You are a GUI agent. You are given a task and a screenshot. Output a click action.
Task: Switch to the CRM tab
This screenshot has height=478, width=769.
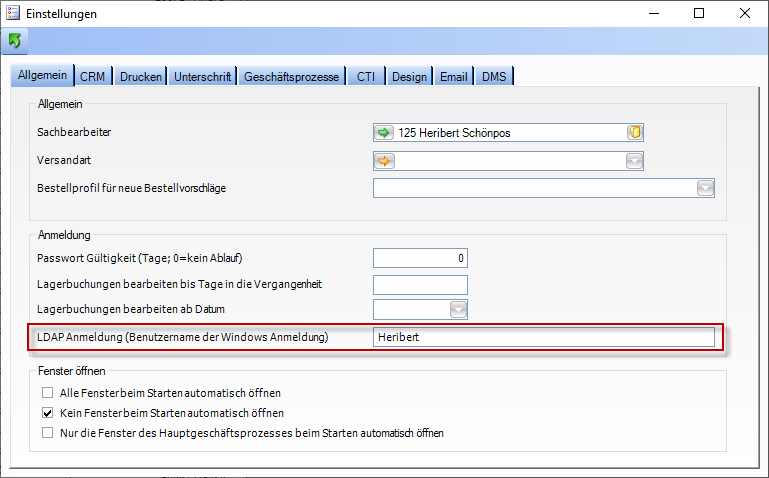coord(93,77)
